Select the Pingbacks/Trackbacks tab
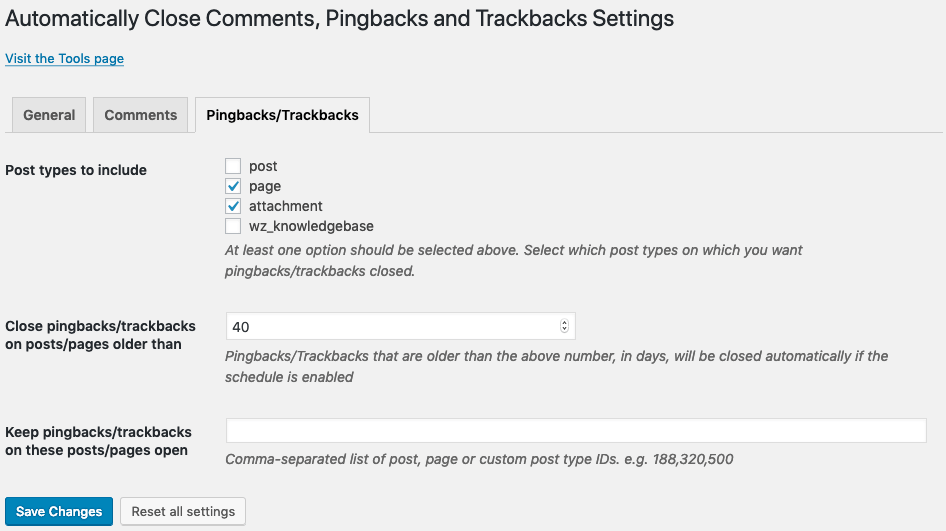Viewport: 946px width, 531px height. click(282, 115)
